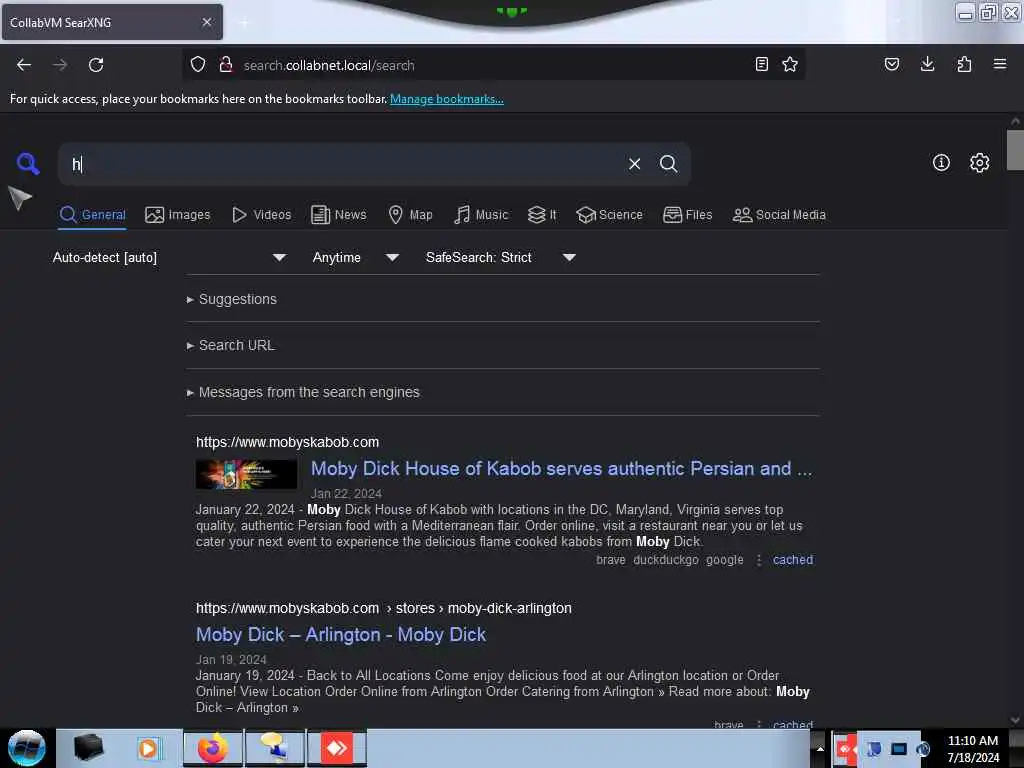The image size is (1024, 768).
Task: Switch to the It search category
Action: pyautogui.click(x=542, y=215)
